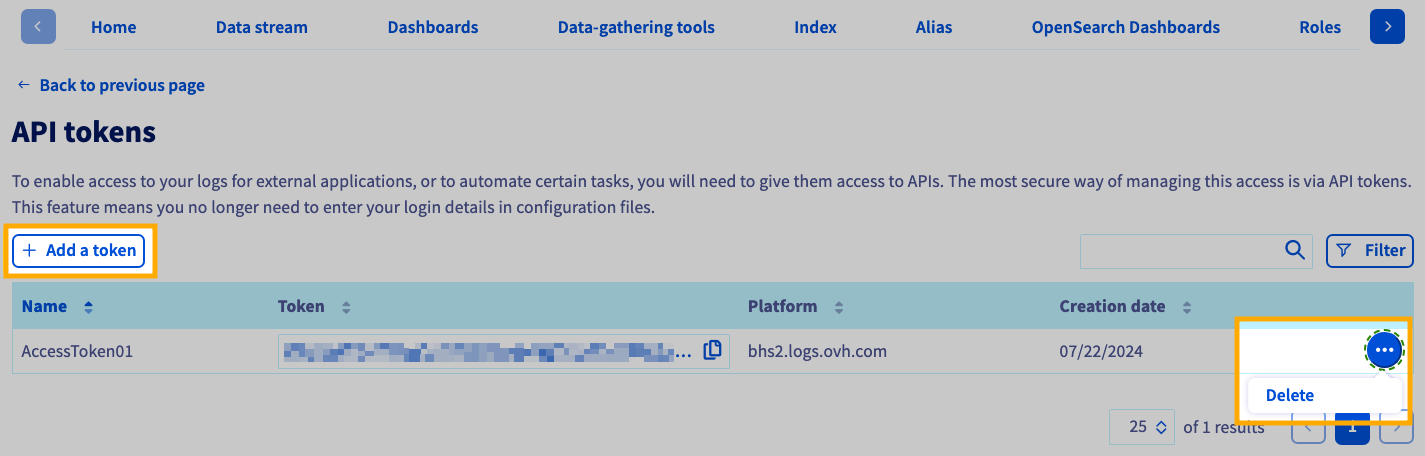The image size is (1425, 456).
Task: Select Delete from the token actions menu
Action: [x=1289, y=395]
